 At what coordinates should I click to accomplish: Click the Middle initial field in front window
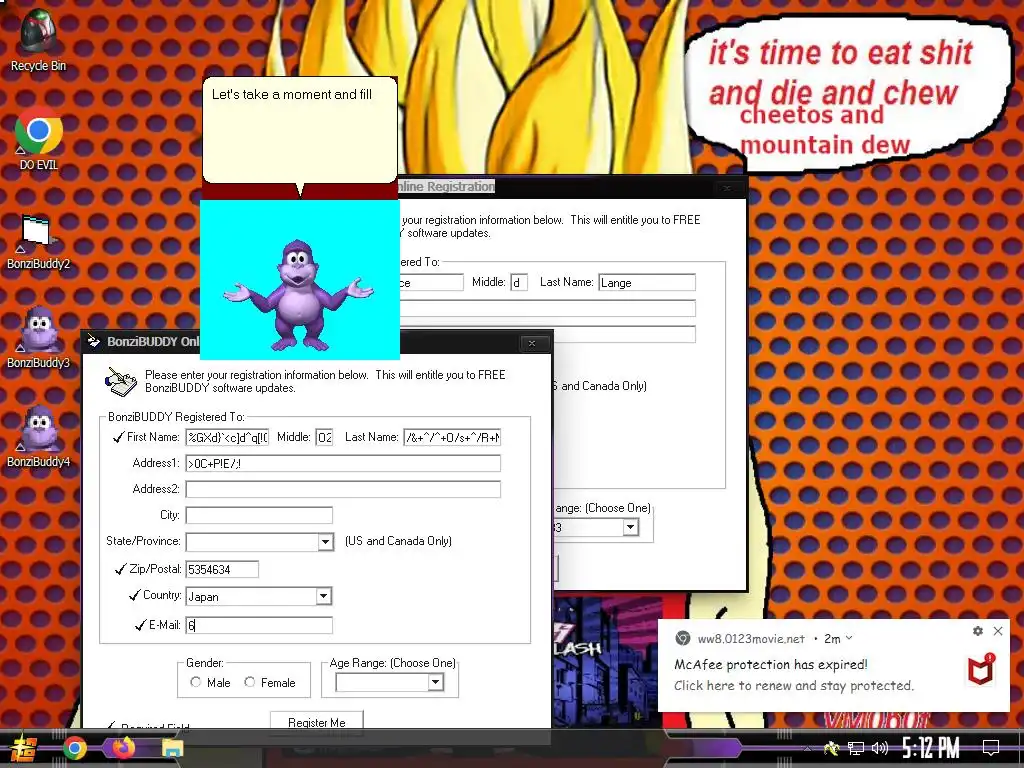(x=325, y=438)
